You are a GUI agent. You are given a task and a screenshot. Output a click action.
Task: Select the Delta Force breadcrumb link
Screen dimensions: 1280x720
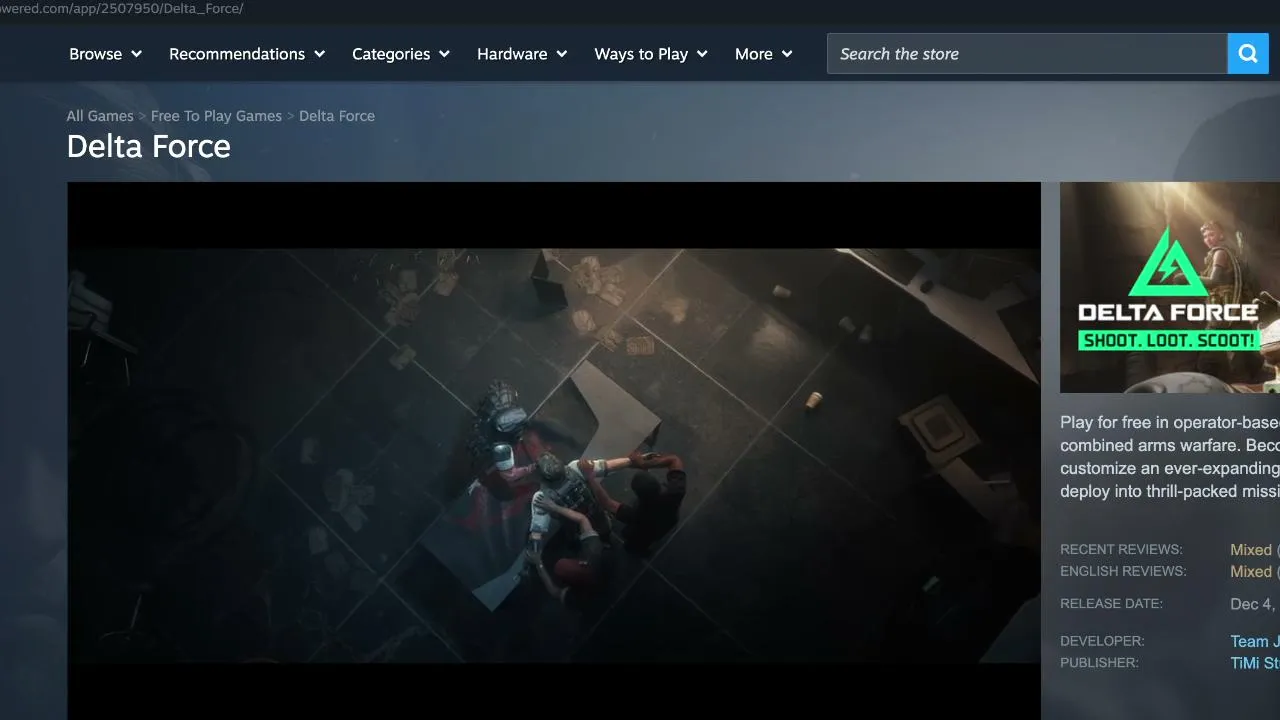337,116
